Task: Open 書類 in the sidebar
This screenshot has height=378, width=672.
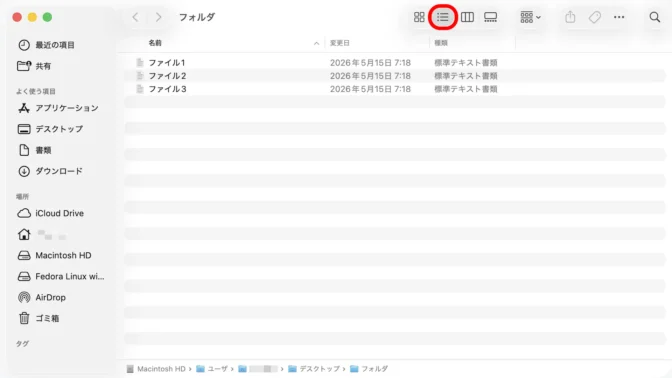Action: (x=35, y=150)
